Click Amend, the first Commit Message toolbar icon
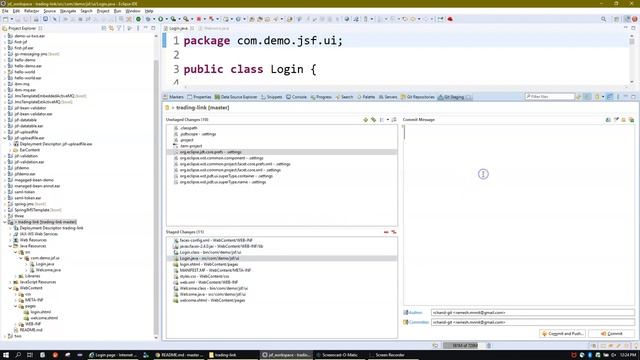This screenshot has height=360, width=640. 608,120
